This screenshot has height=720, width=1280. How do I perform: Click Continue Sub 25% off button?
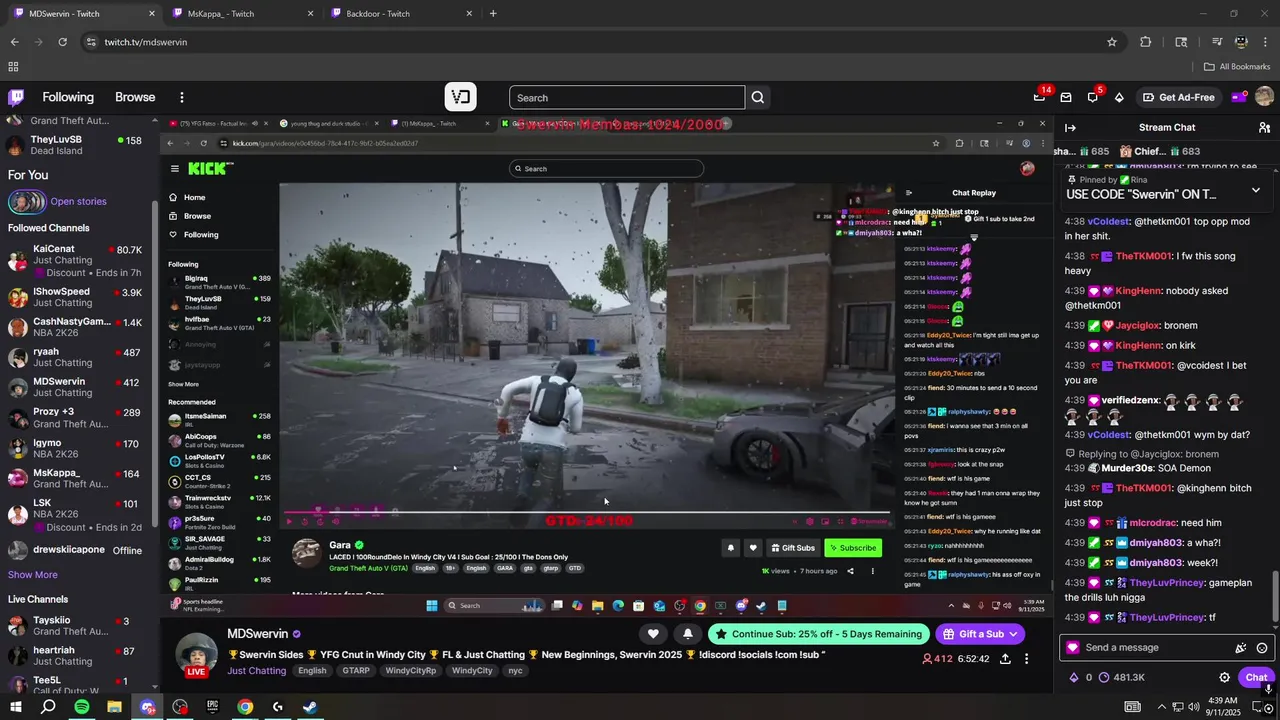click(818, 634)
